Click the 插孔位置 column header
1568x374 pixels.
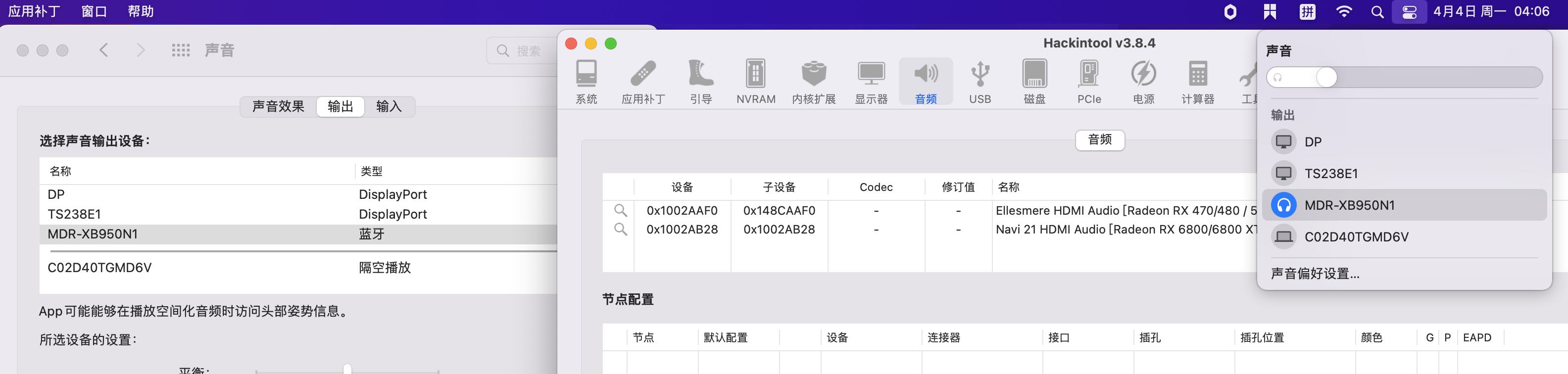click(x=1295, y=337)
